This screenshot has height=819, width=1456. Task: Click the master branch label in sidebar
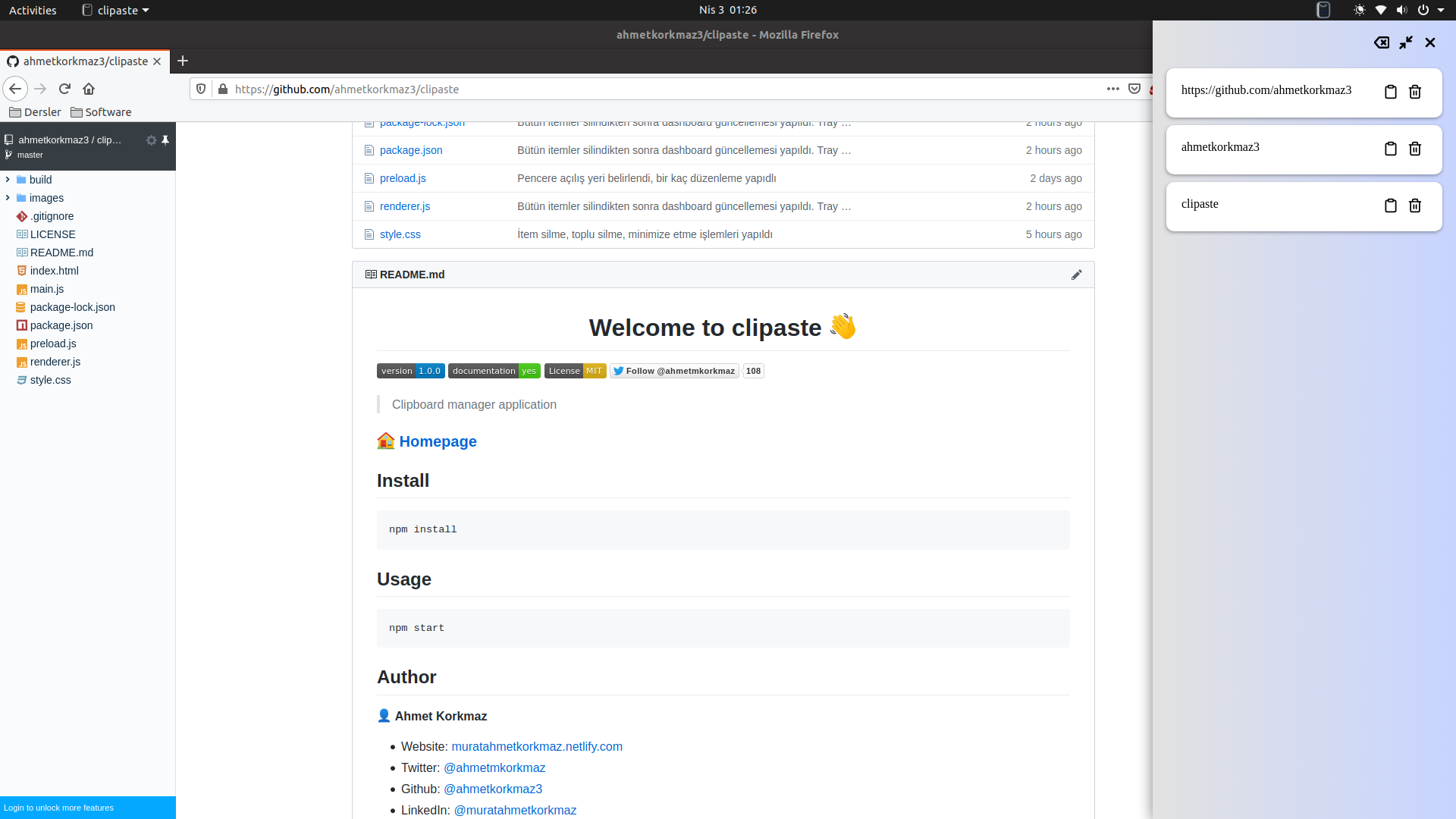tap(30, 155)
